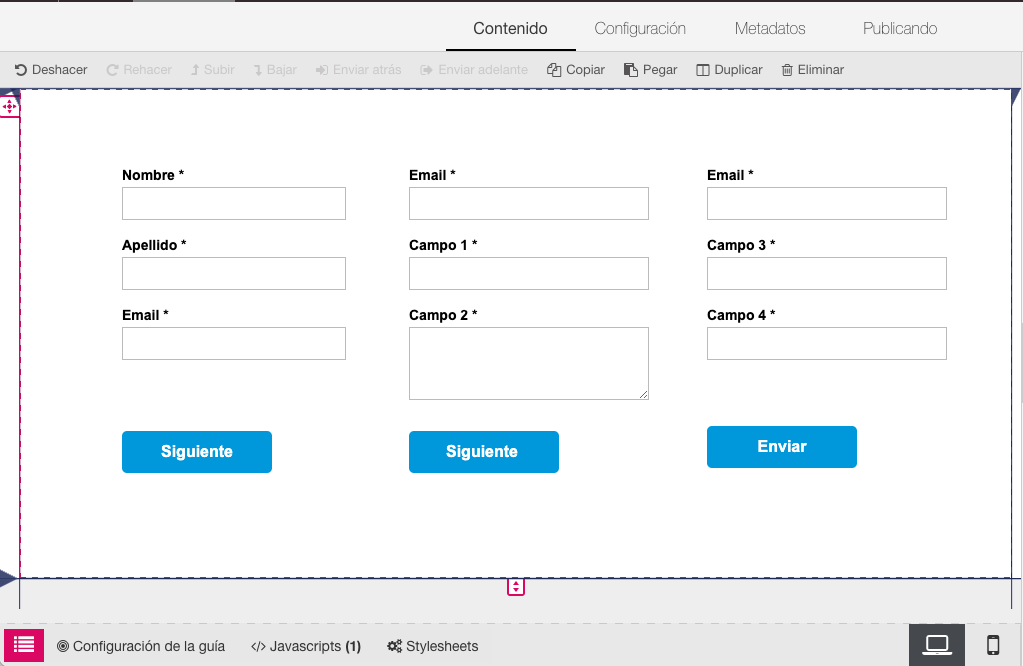Open the pink list panel icon
The width and height of the screenshot is (1023, 666).
click(24, 646)
